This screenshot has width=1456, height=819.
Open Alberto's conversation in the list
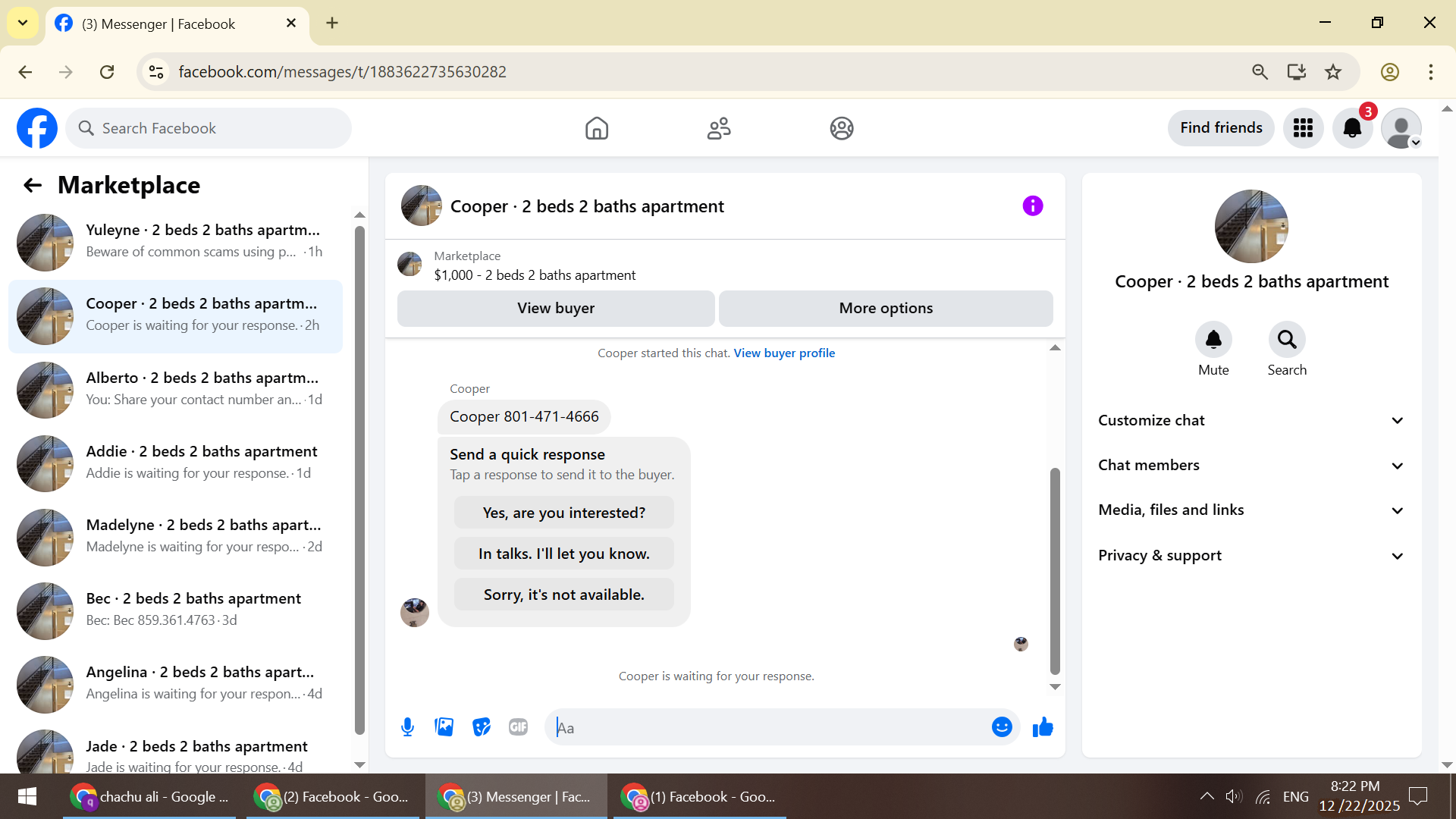[176, 389]
